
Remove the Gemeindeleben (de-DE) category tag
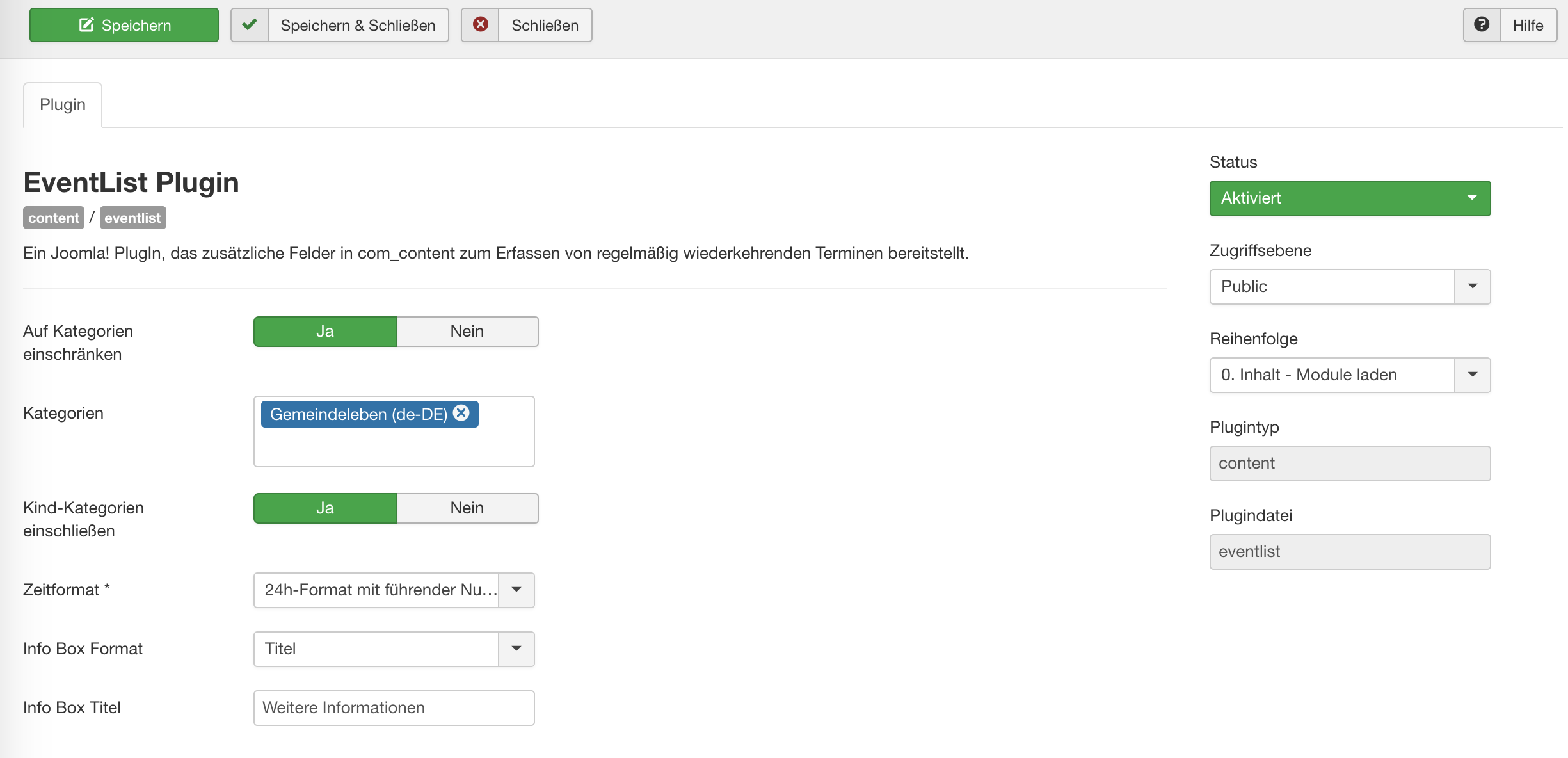click(x=461, y=413)
